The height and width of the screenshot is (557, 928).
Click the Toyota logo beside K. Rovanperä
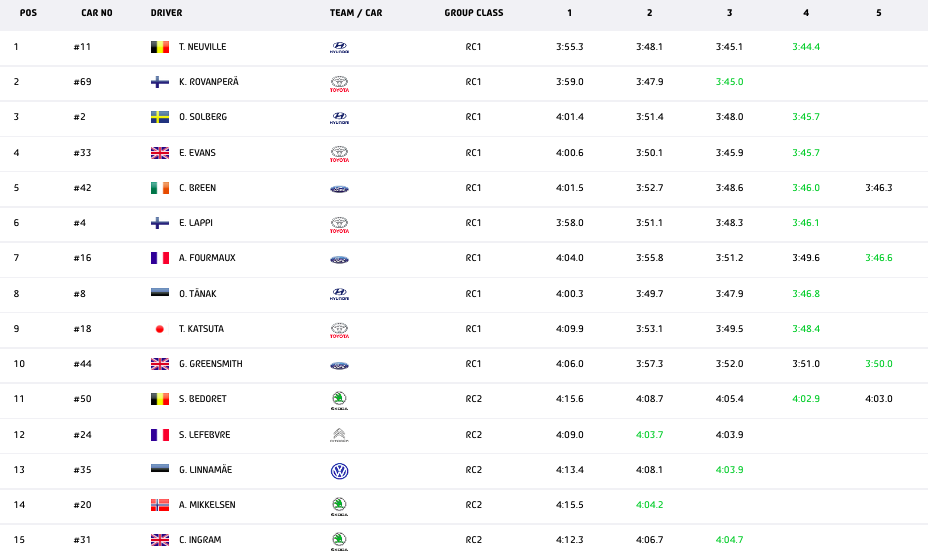click(339, 82)
